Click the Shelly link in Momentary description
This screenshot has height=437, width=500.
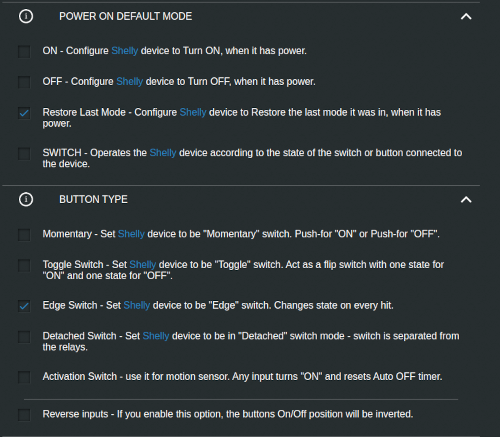(131, 234)
